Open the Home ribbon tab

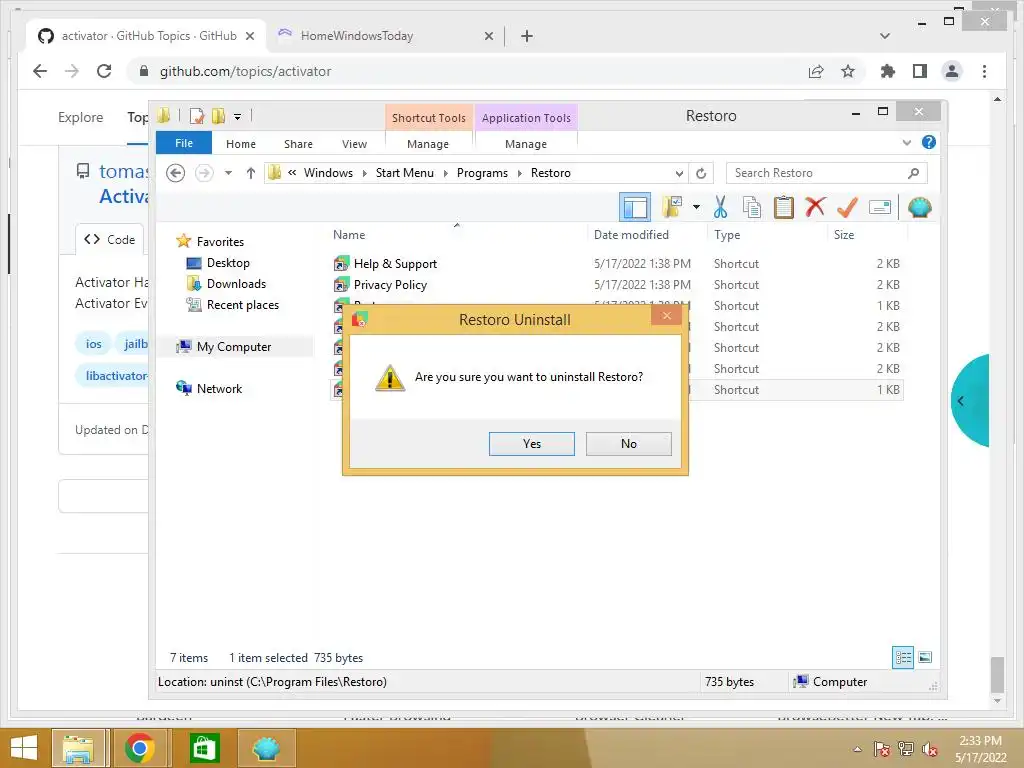(x=240, y=144)
